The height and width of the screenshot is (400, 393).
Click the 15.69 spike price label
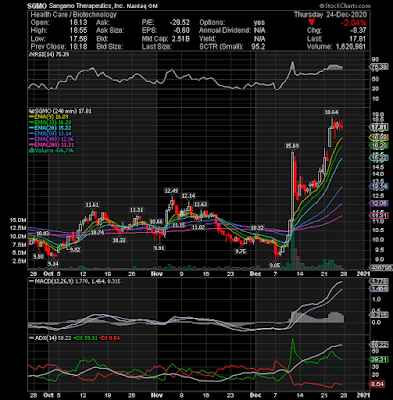[292, 146]
